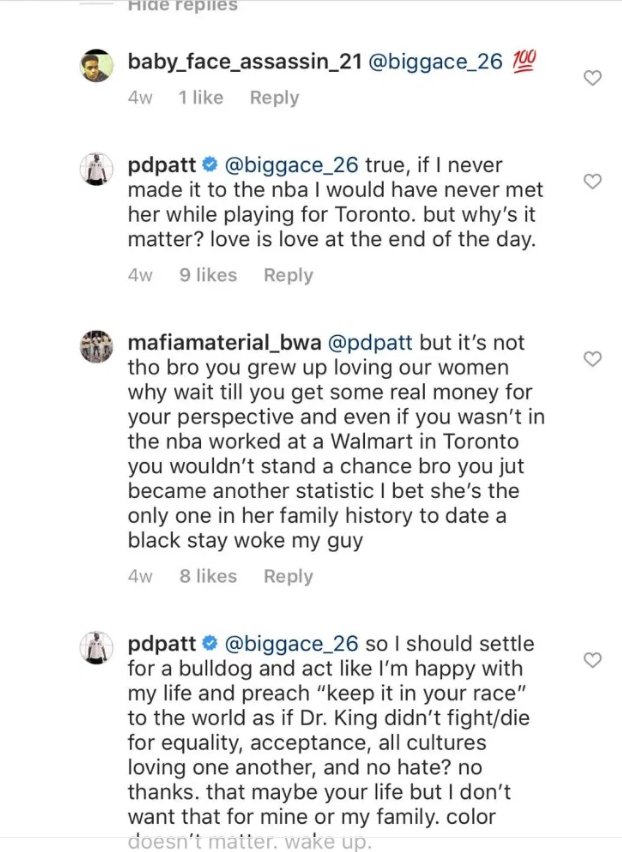This screenshot has height=852, width=622.
Task: Like pdpatt's comment about Dr. King
Action: (x=591, y=660)
